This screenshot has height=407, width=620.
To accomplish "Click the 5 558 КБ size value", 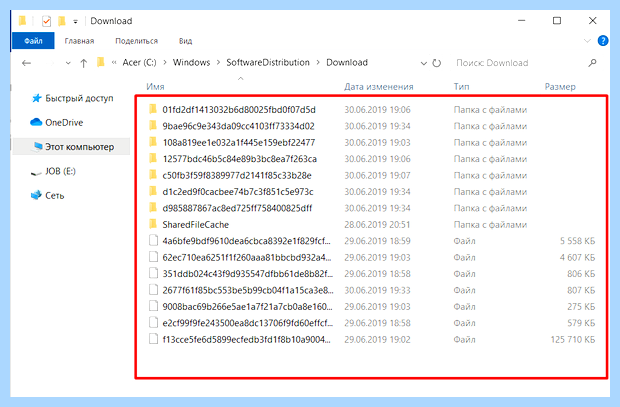I will tap(577, 241).
